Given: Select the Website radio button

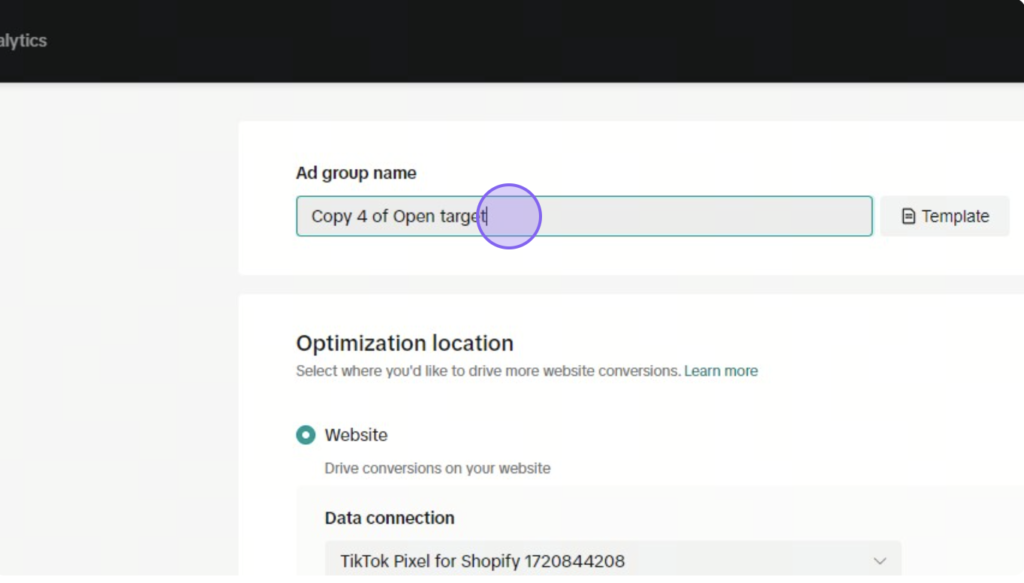Looking at the screenshot, I should coord(305,435).
